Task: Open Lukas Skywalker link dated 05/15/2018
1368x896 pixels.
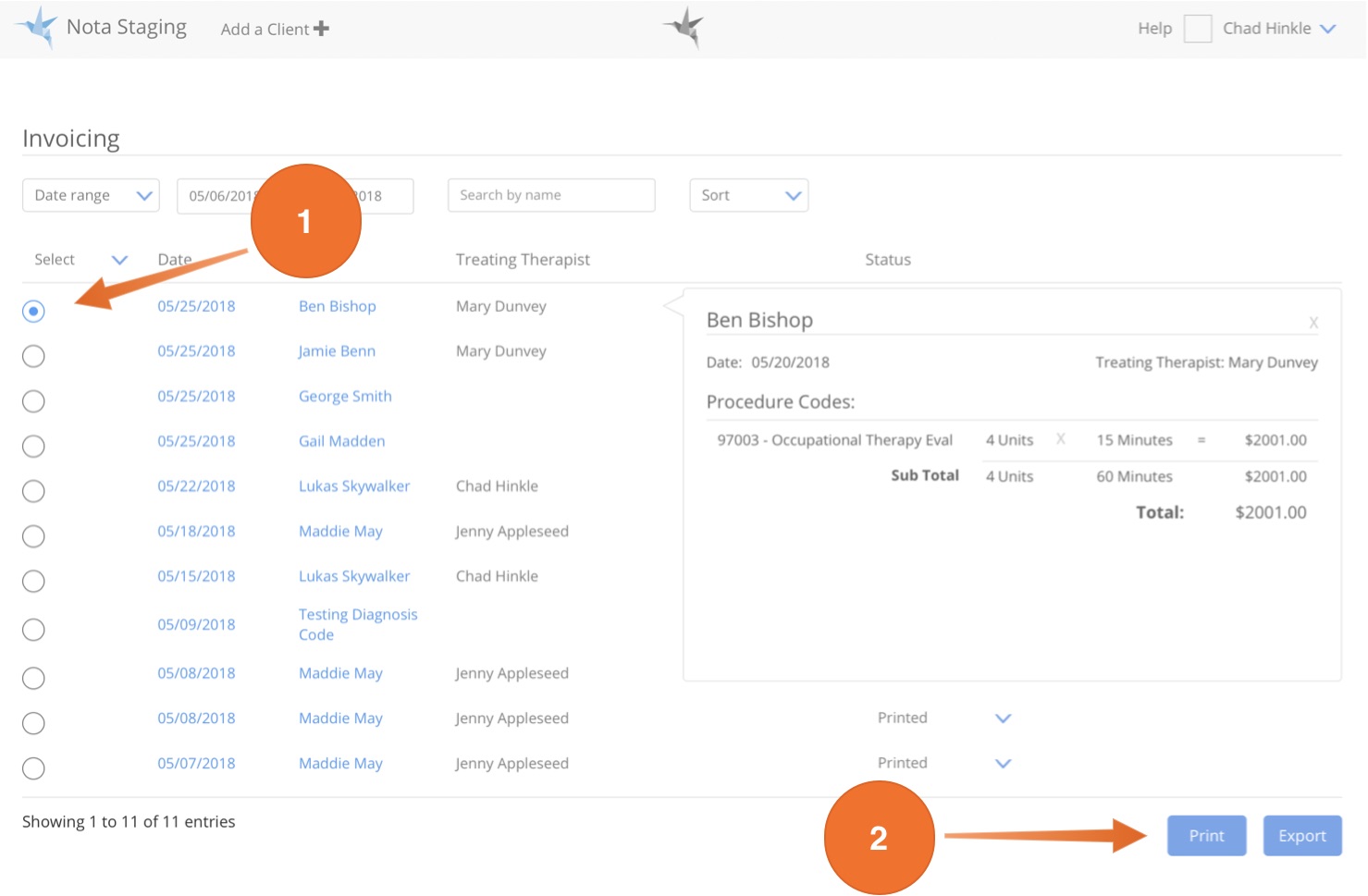Action: coord(354,576)
